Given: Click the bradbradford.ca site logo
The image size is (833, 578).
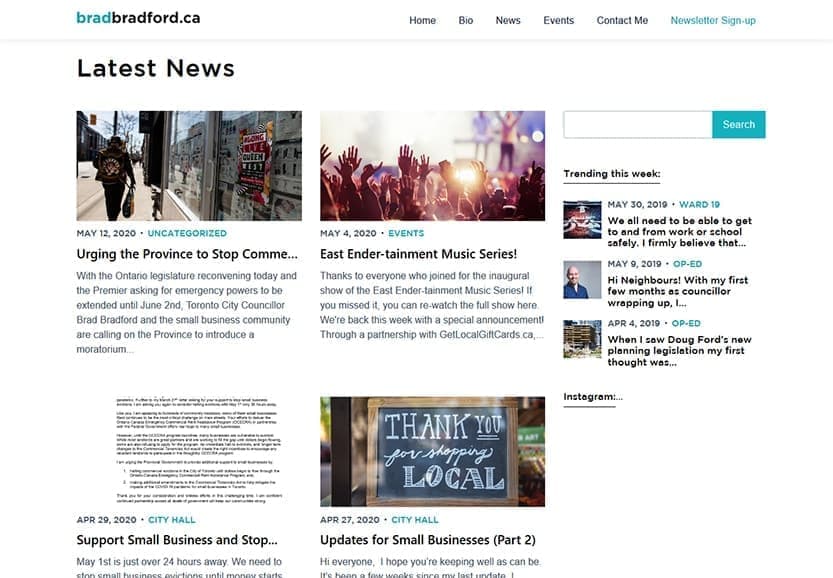Looking at the screenshot, I should coord(138,18).
